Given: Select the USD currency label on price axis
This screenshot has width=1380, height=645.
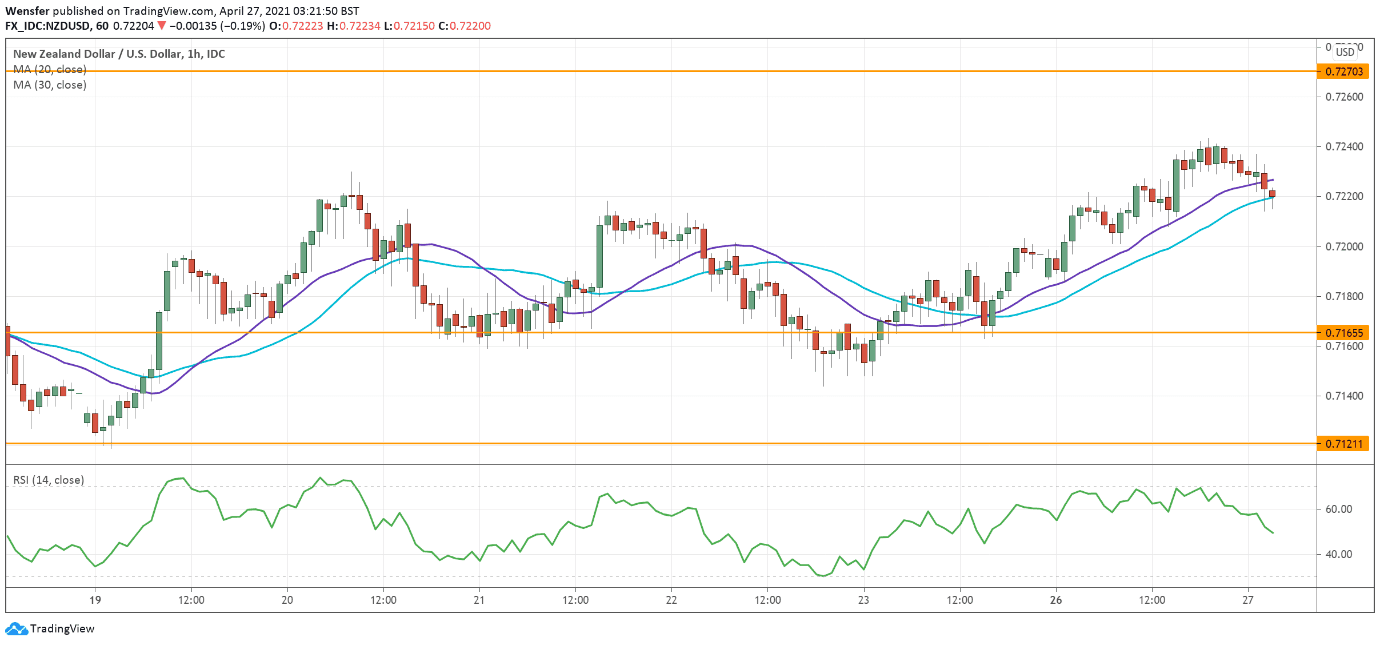Looking at the screenshot, I should point(1346,52).
